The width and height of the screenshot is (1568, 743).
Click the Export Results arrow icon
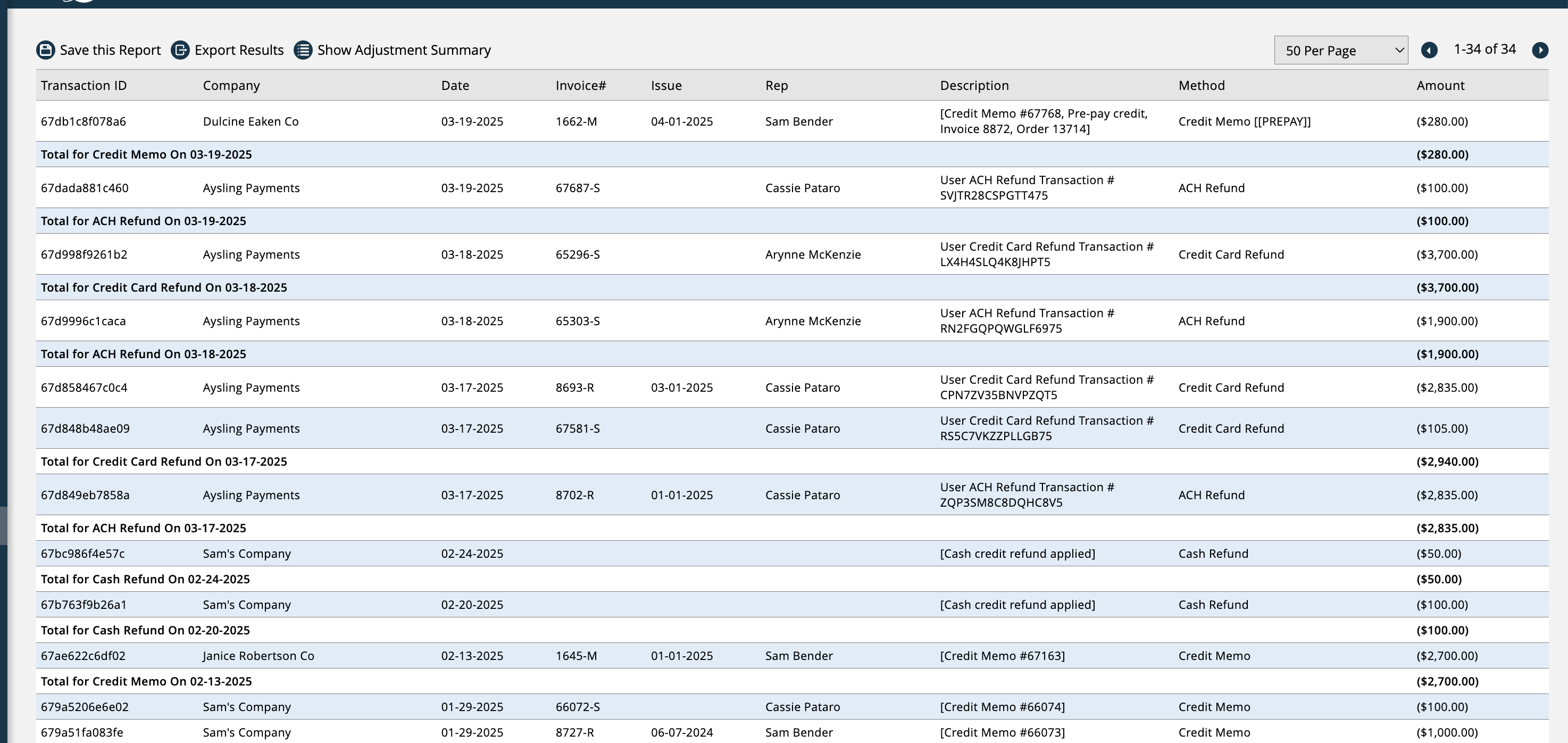pyautogui.click(x=180, y=50)
